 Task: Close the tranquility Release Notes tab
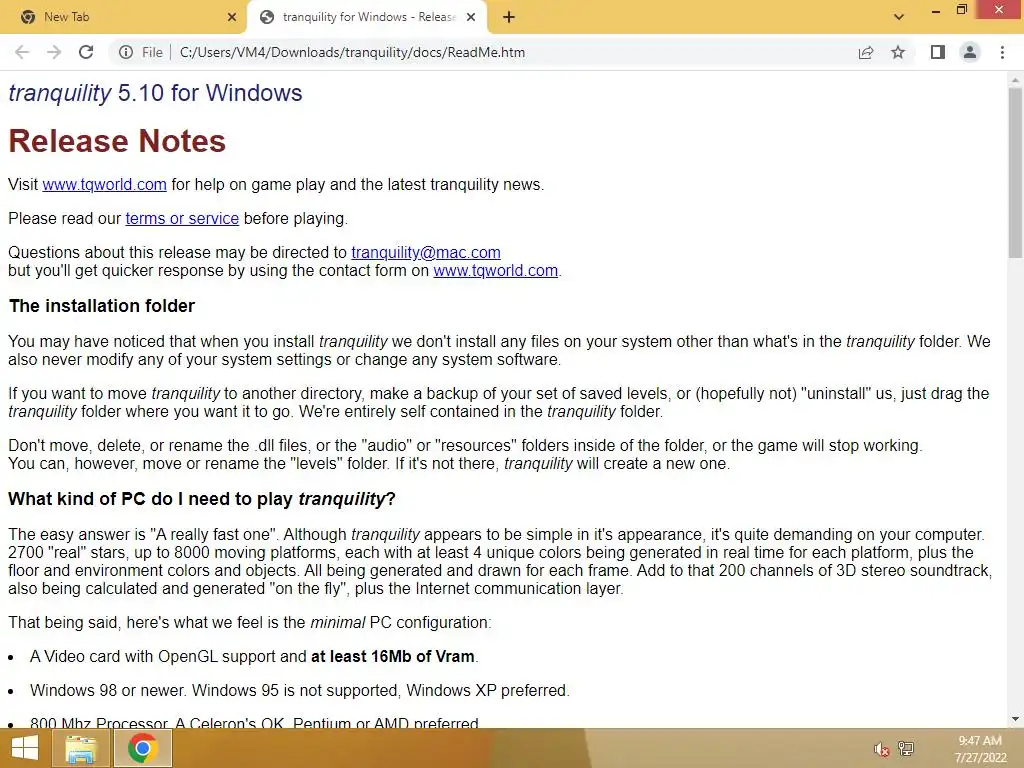pyautogui.click(x=471, y=17)
